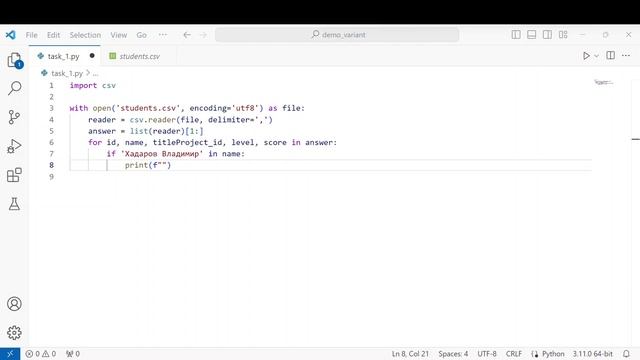Click the 'import csv' code line
The height and width of the screenshot is (360, 640).
[93, 85]
